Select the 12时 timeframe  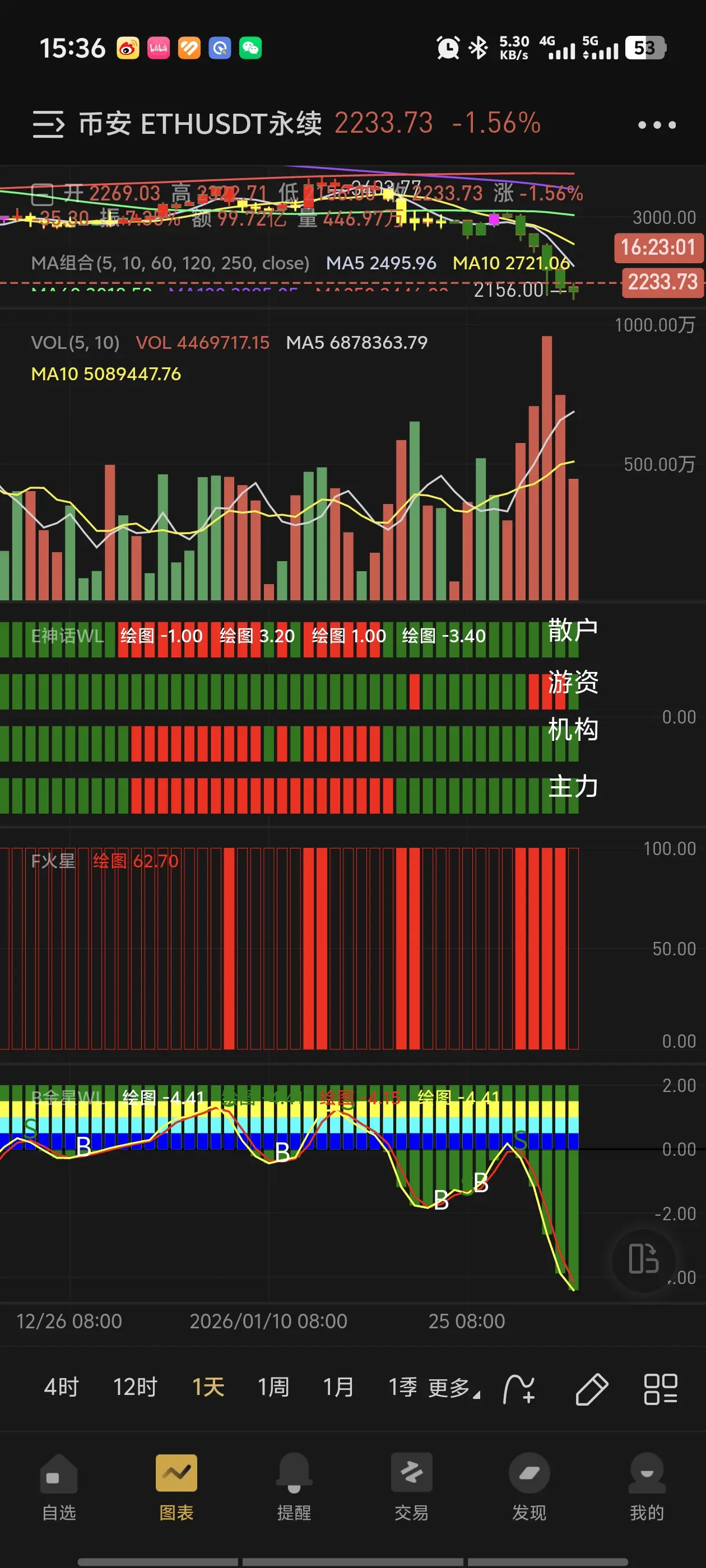coord(135,1387)
